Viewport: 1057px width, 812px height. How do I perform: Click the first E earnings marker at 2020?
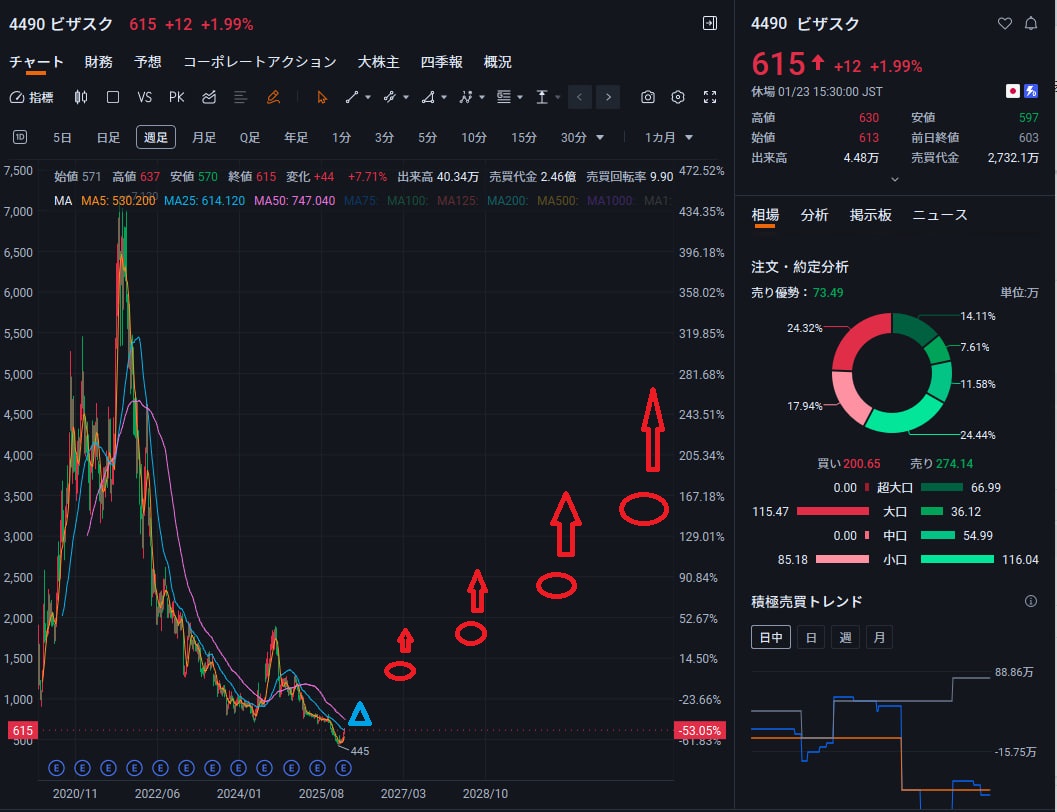pos(56,768)
